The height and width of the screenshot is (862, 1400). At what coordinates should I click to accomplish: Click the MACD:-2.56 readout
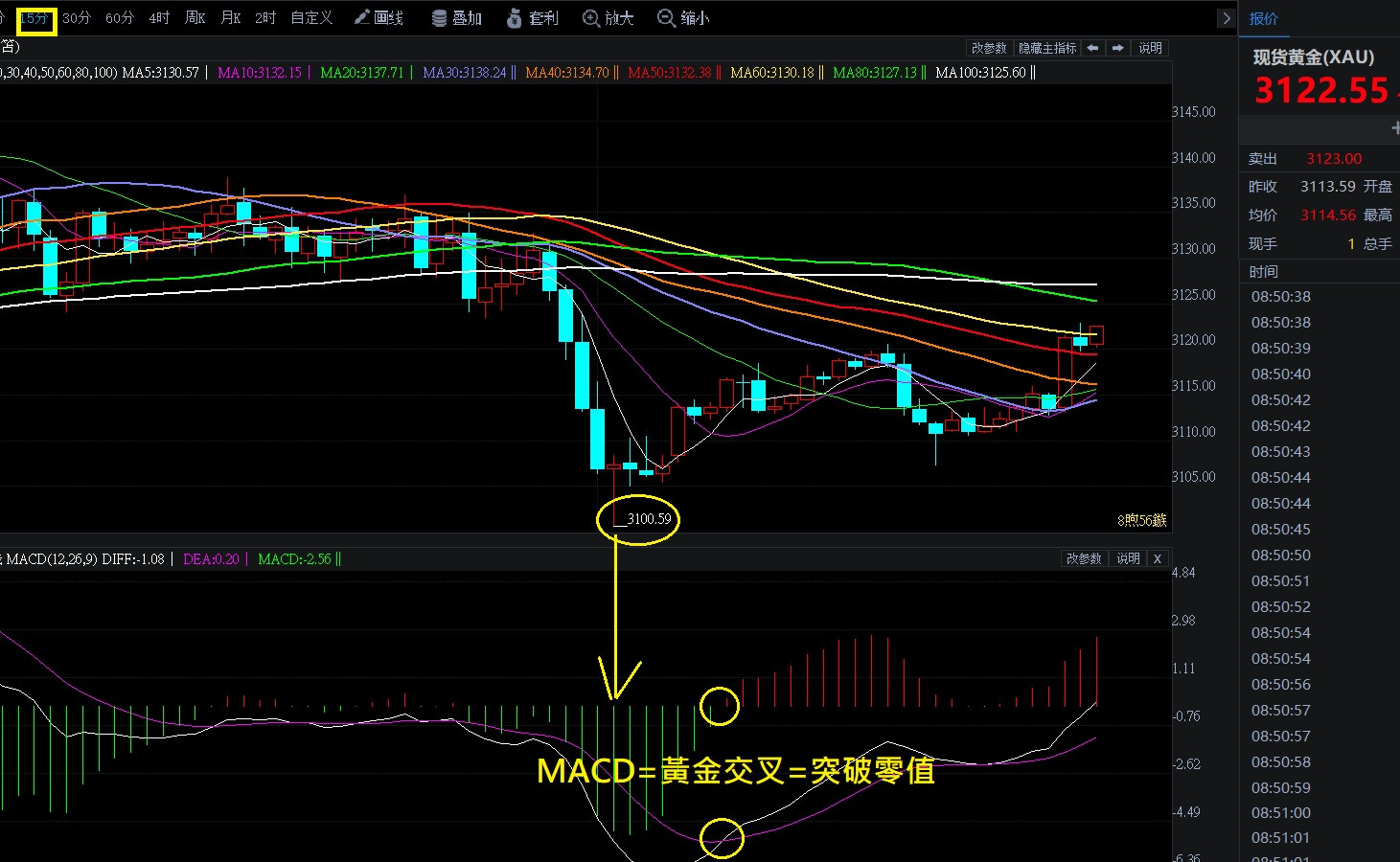[294, 559]
